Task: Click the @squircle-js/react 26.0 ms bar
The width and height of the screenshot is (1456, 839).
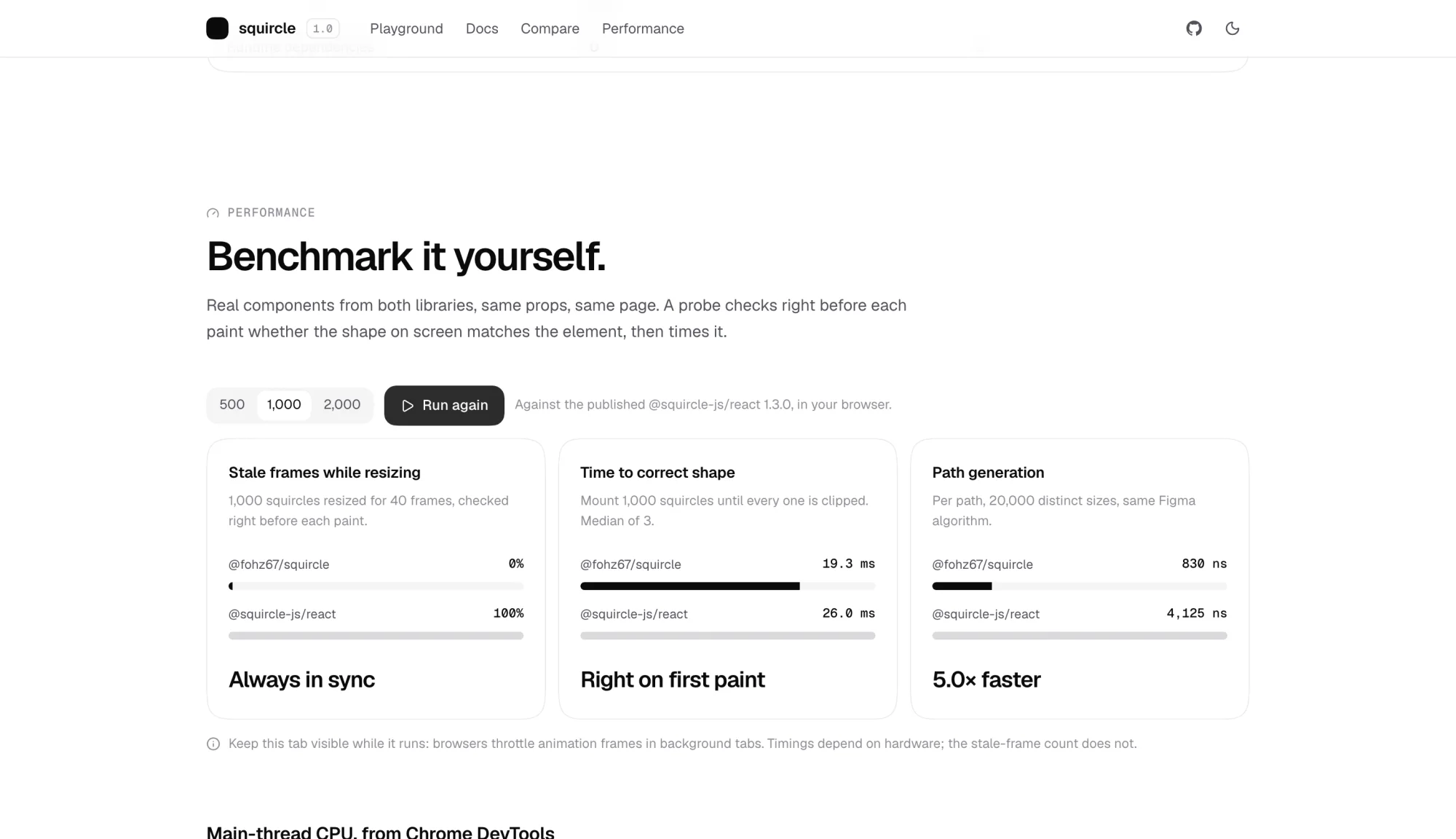Action: click(x=727, y=636)
